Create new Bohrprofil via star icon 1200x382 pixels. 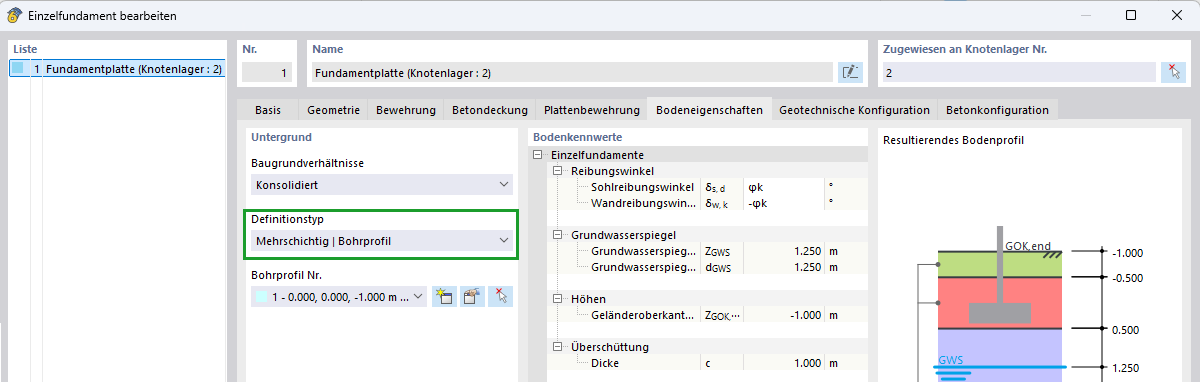[444, 296]
